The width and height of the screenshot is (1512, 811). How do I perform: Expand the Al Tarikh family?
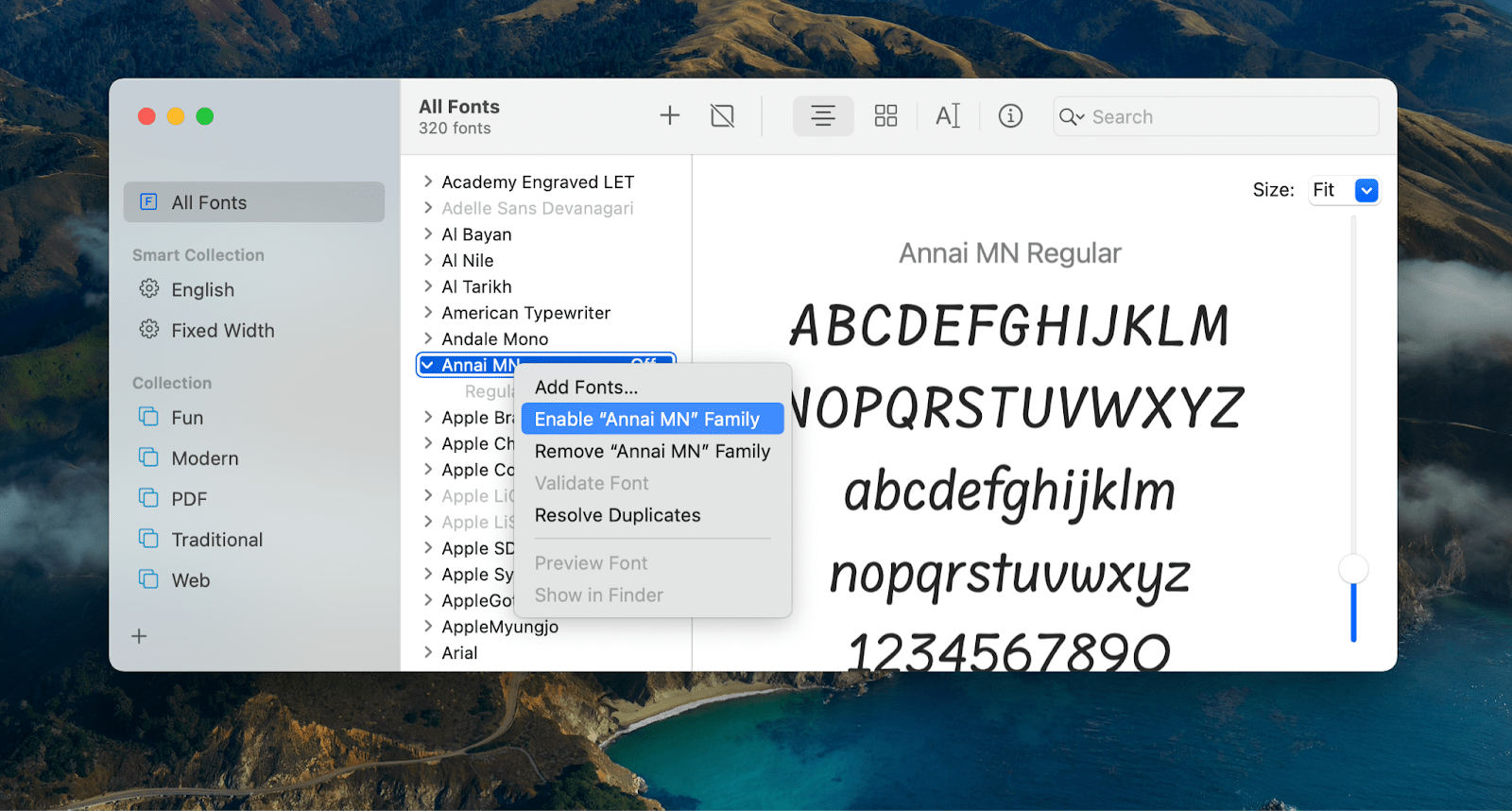(428, 286)
